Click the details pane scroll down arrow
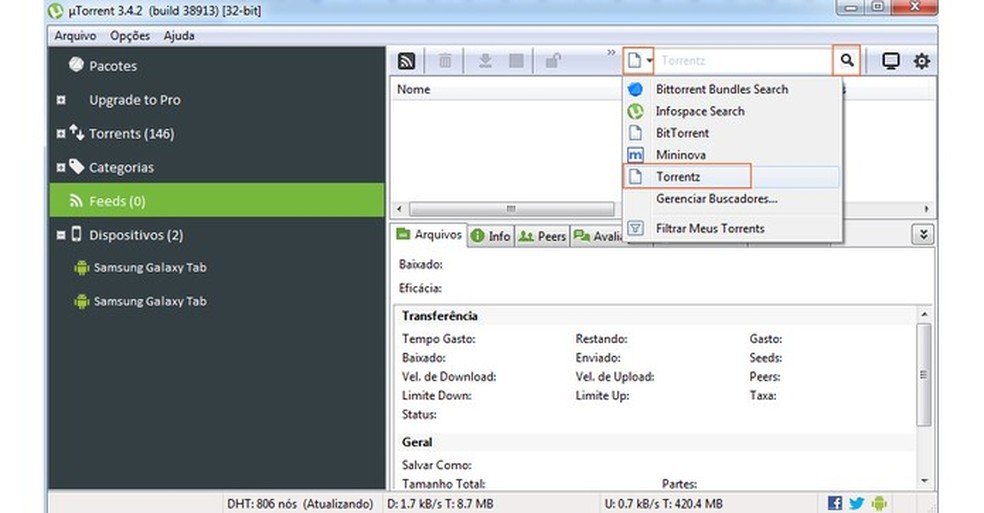 tap(924, 481)
